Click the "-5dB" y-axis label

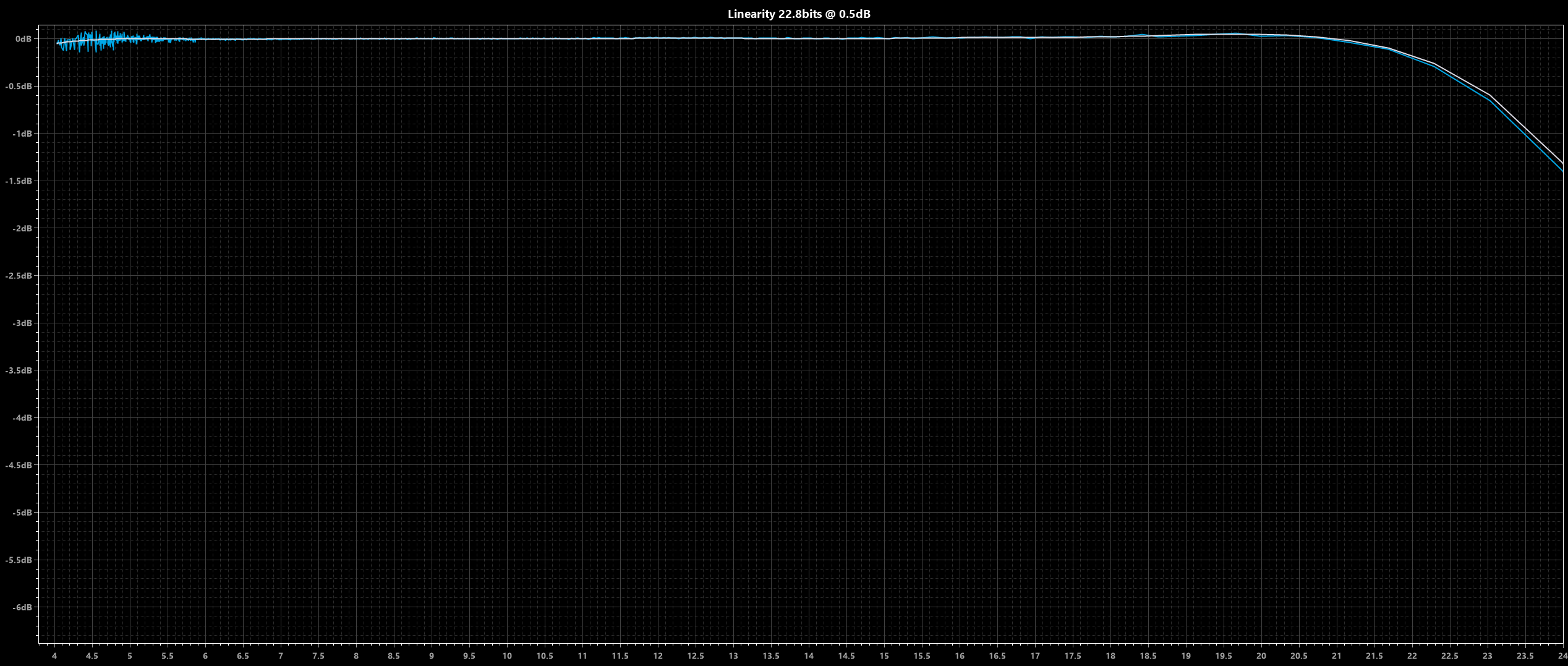[22, 513]
